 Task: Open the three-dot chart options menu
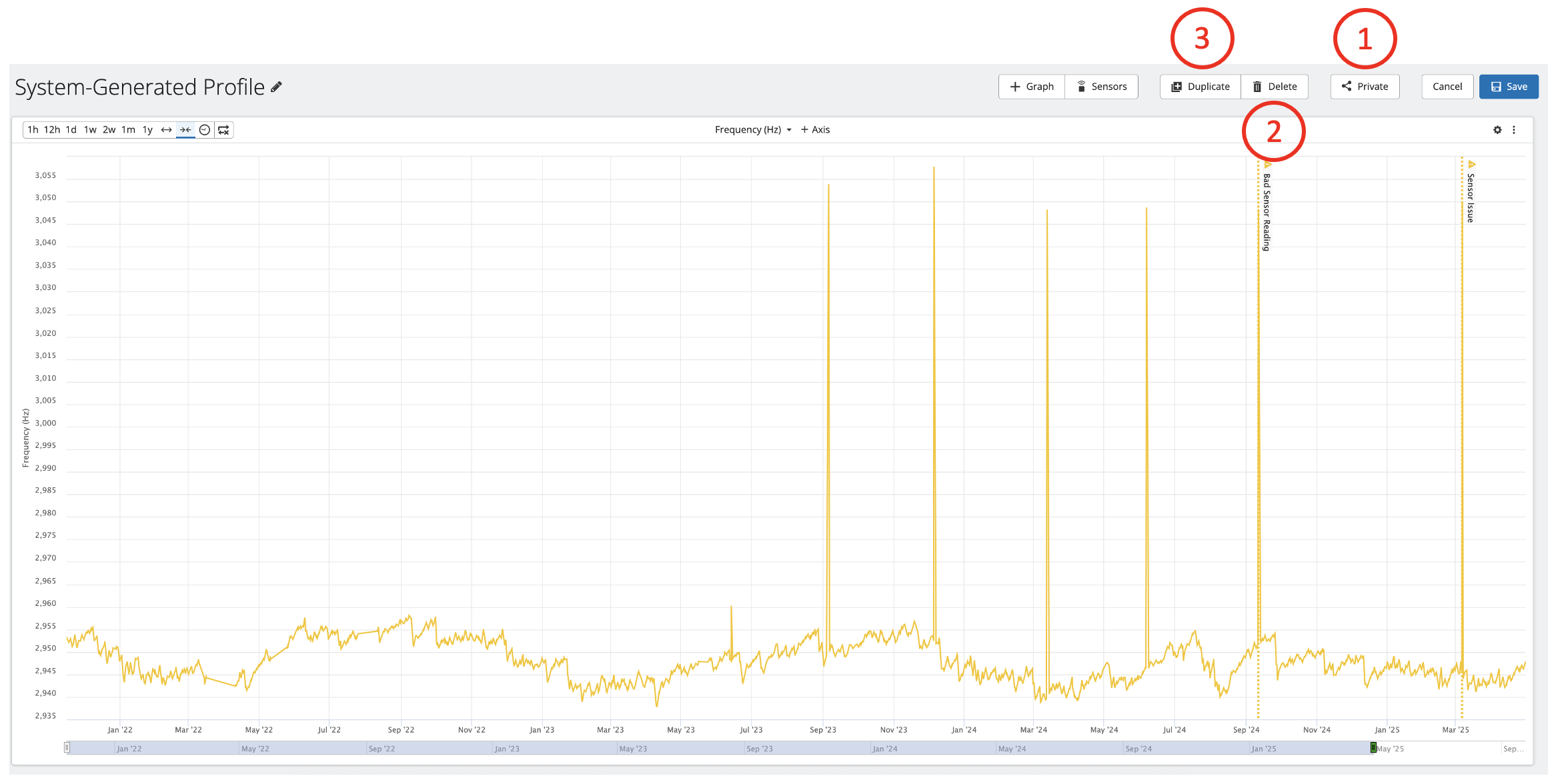[x=1514, y=130]
